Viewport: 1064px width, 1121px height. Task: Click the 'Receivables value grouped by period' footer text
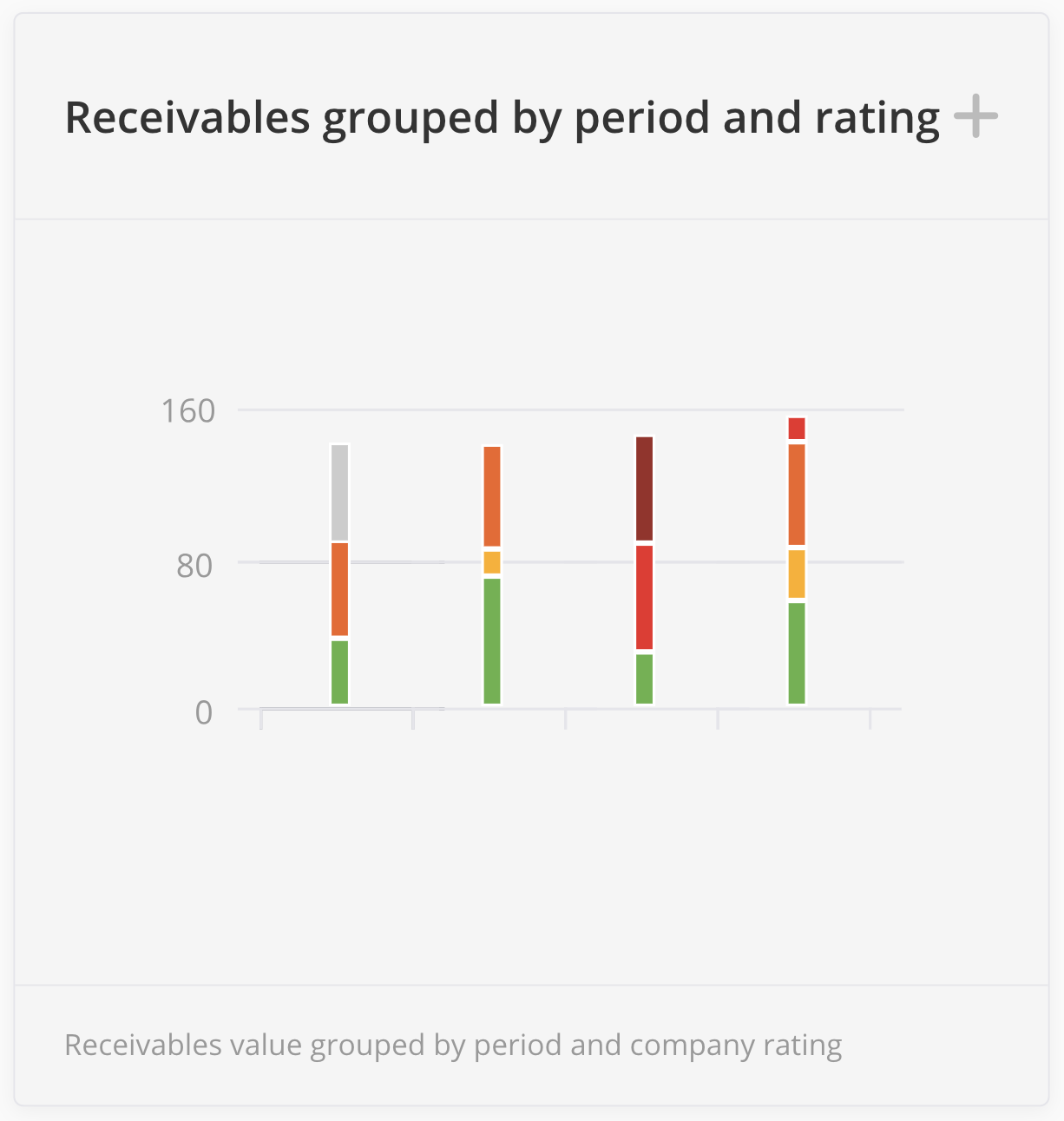tap(453, 1045)
